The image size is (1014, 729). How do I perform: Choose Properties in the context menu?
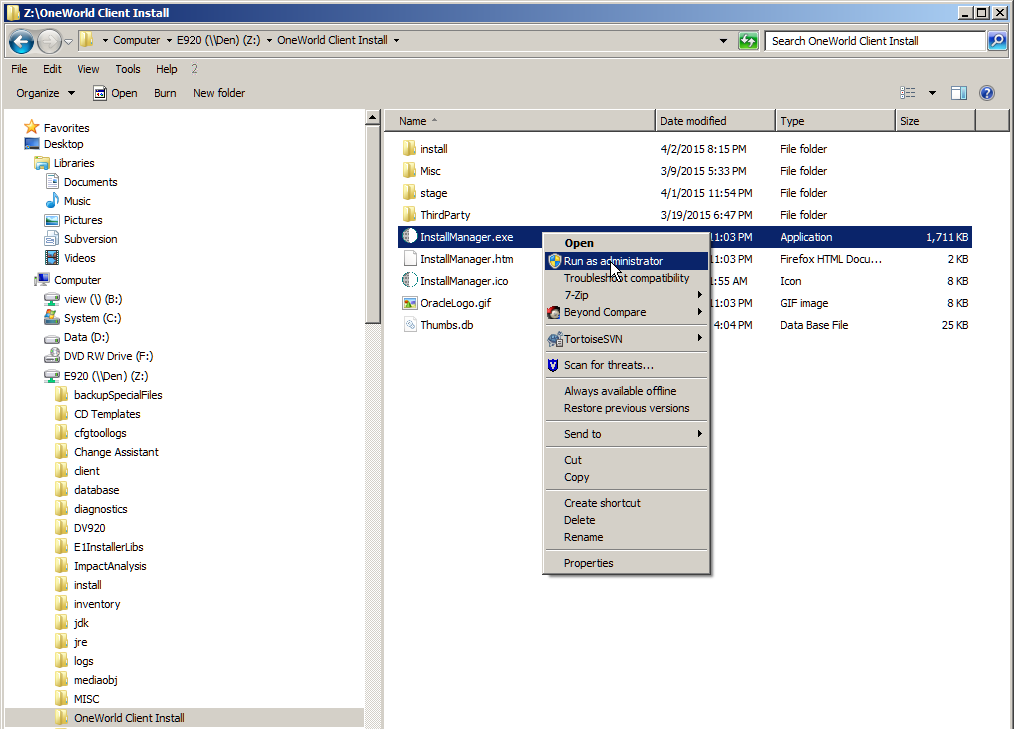[626, 563]
